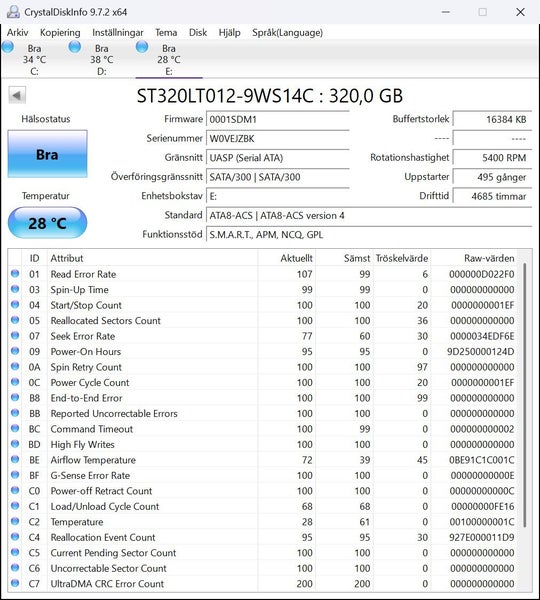Click the ID column header
Viewport: 540px width, 600px height.
click(x=34, y=258)
